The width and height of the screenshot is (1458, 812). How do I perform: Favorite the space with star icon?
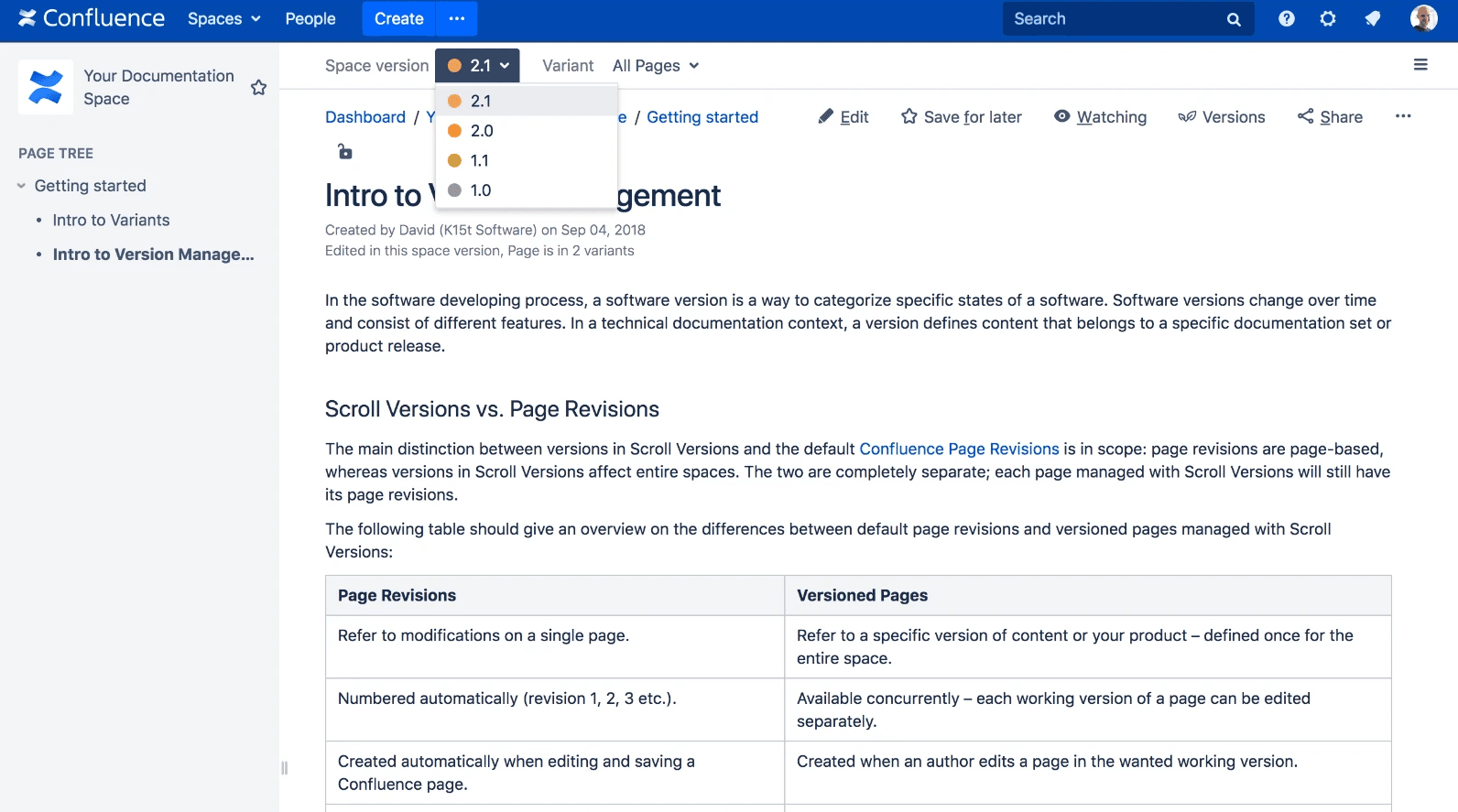click(259, 87)
